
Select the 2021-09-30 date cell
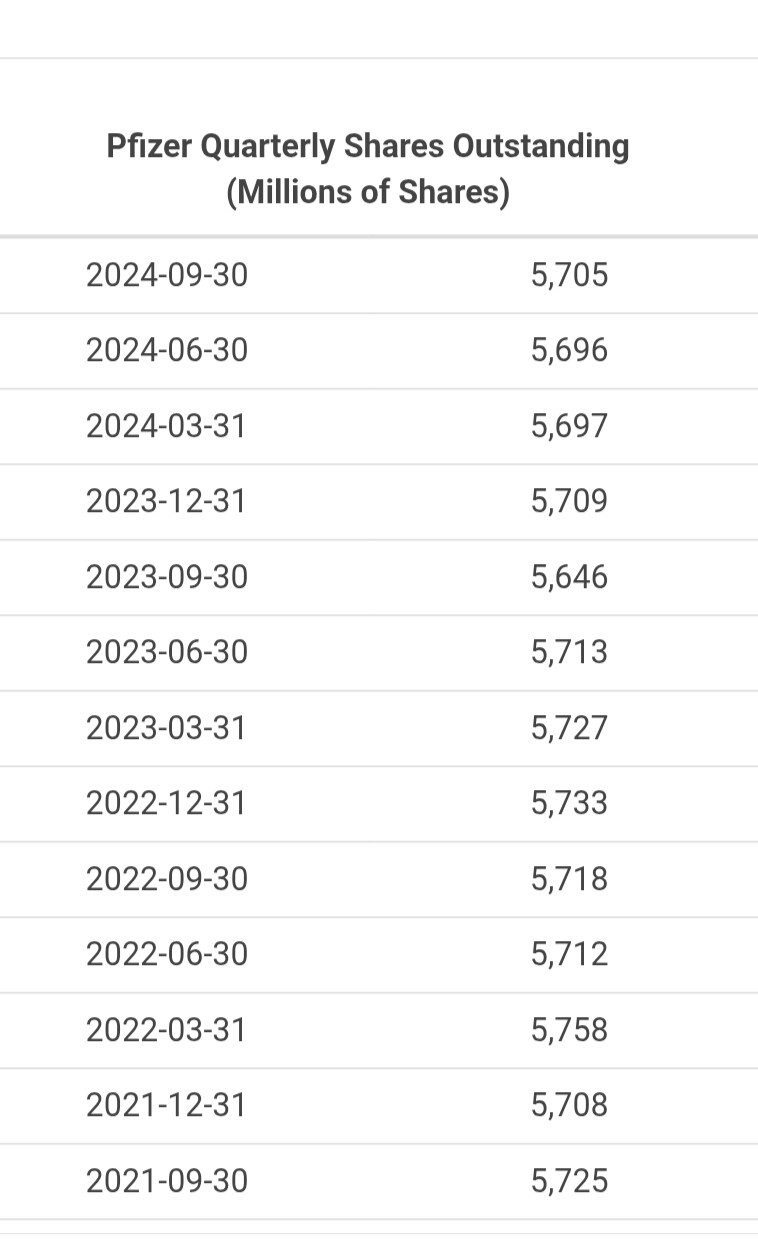[x=167, y=1181]
